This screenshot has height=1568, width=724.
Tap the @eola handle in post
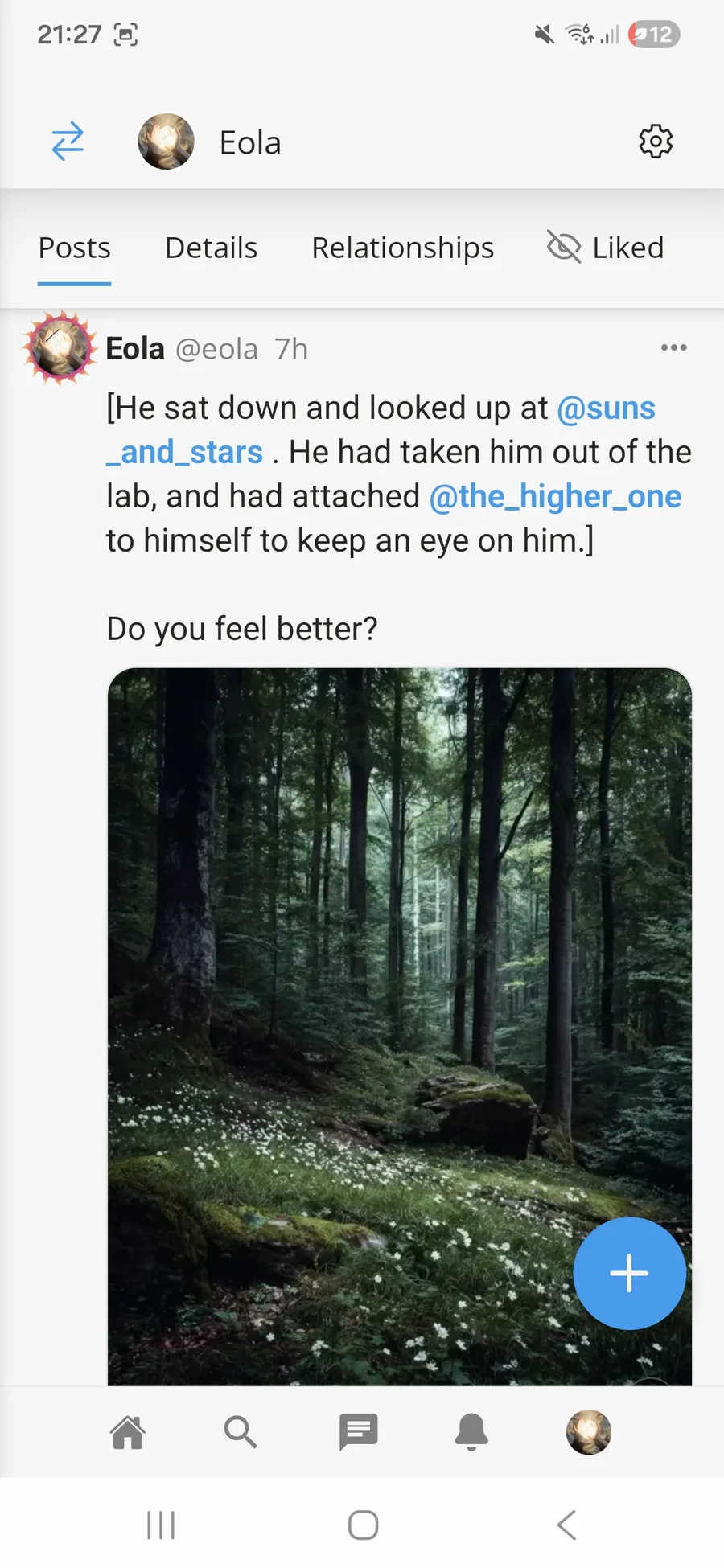pos(216,349)
